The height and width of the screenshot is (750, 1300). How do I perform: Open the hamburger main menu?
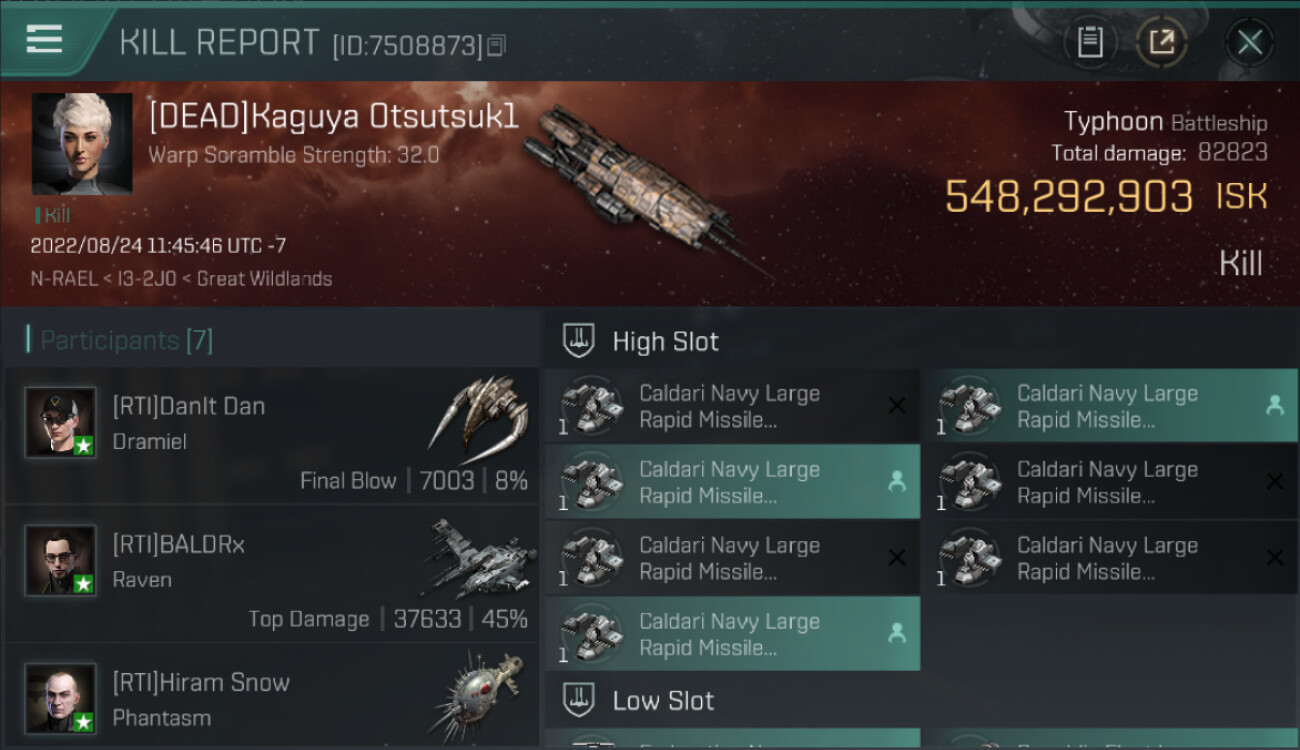(45, 40)
